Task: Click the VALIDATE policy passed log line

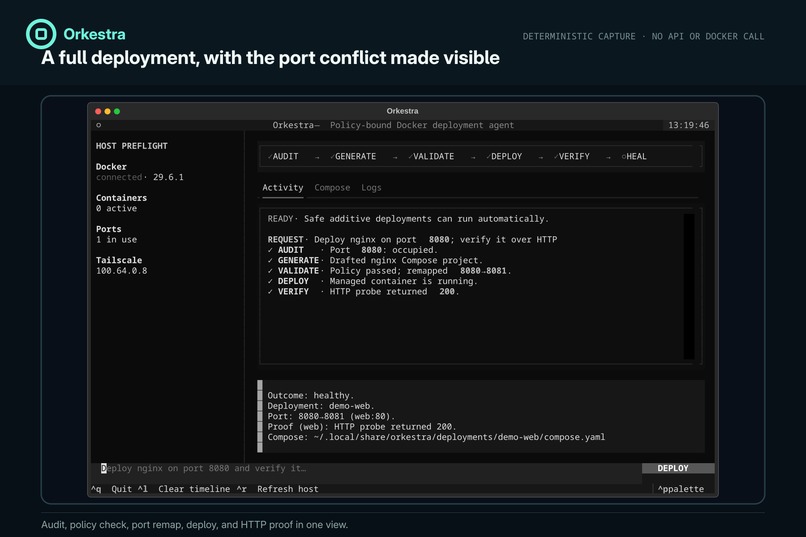Action: pos(390,270)
